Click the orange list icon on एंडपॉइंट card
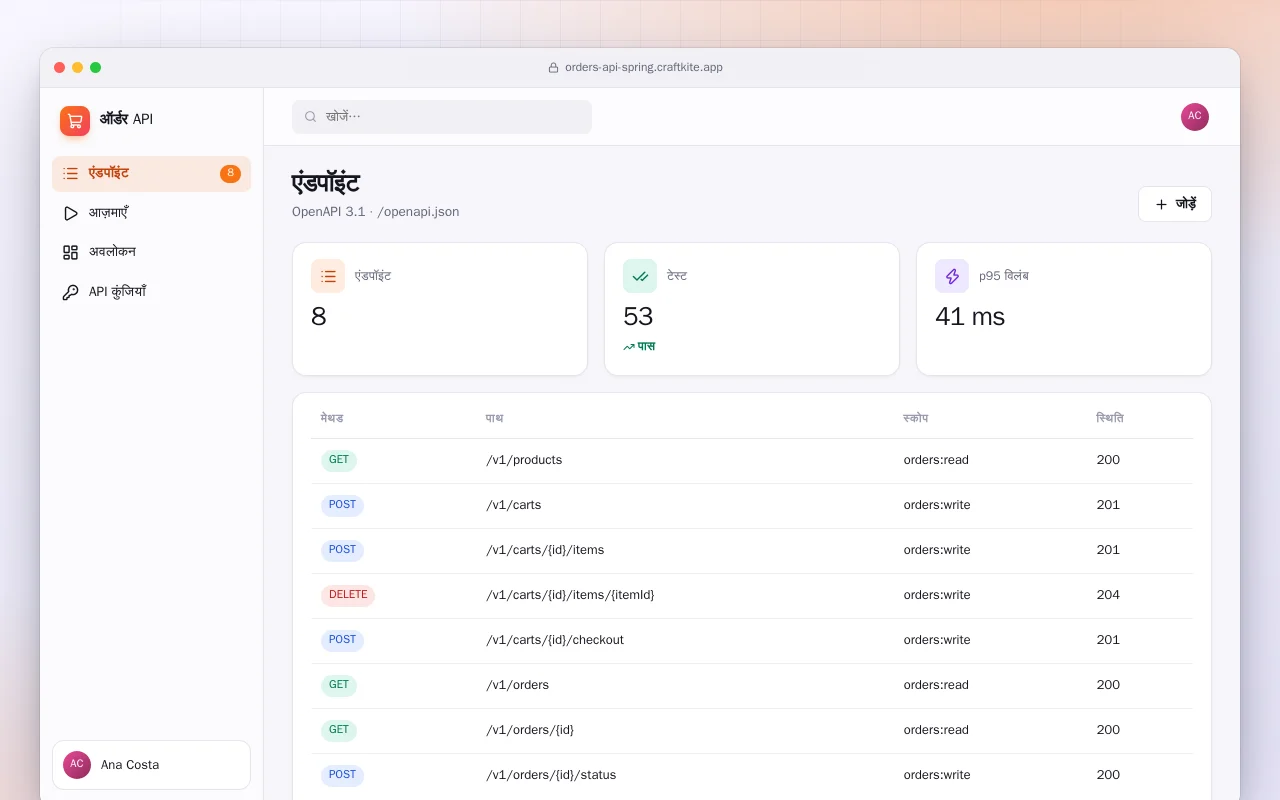The image size is (1280, 800). [x=328, y=276]
